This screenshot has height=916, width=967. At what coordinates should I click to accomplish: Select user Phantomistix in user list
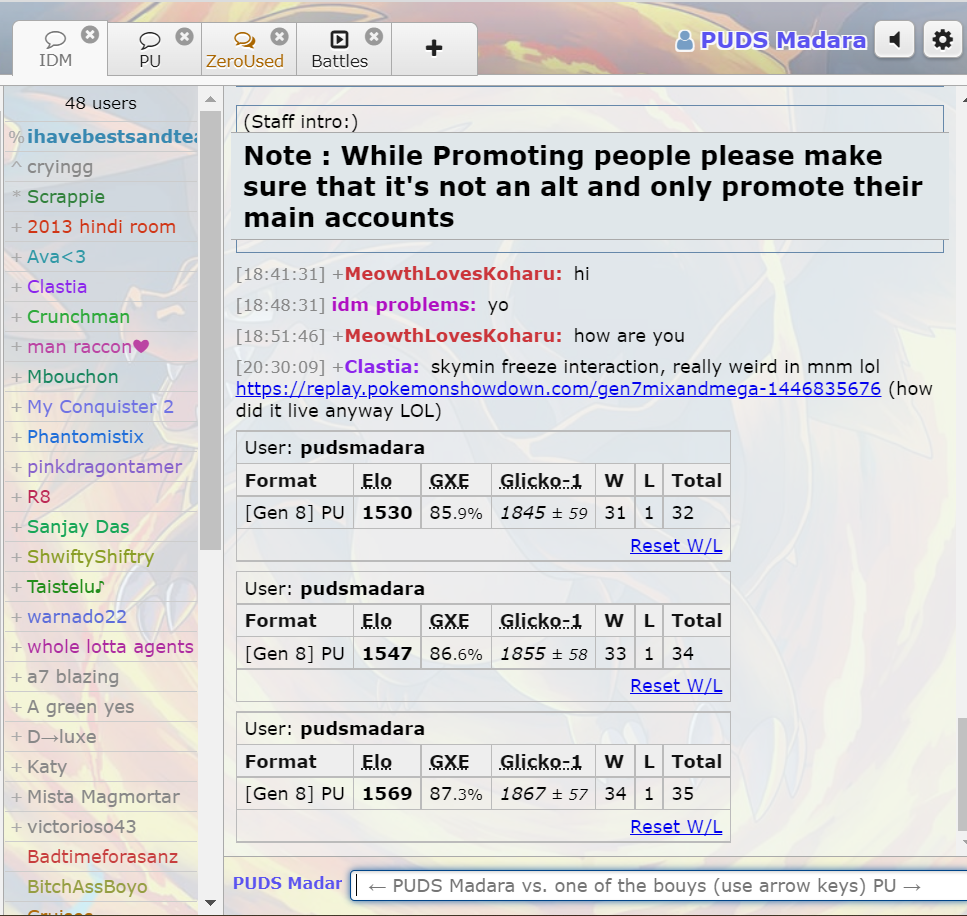[x=102, y=437]
